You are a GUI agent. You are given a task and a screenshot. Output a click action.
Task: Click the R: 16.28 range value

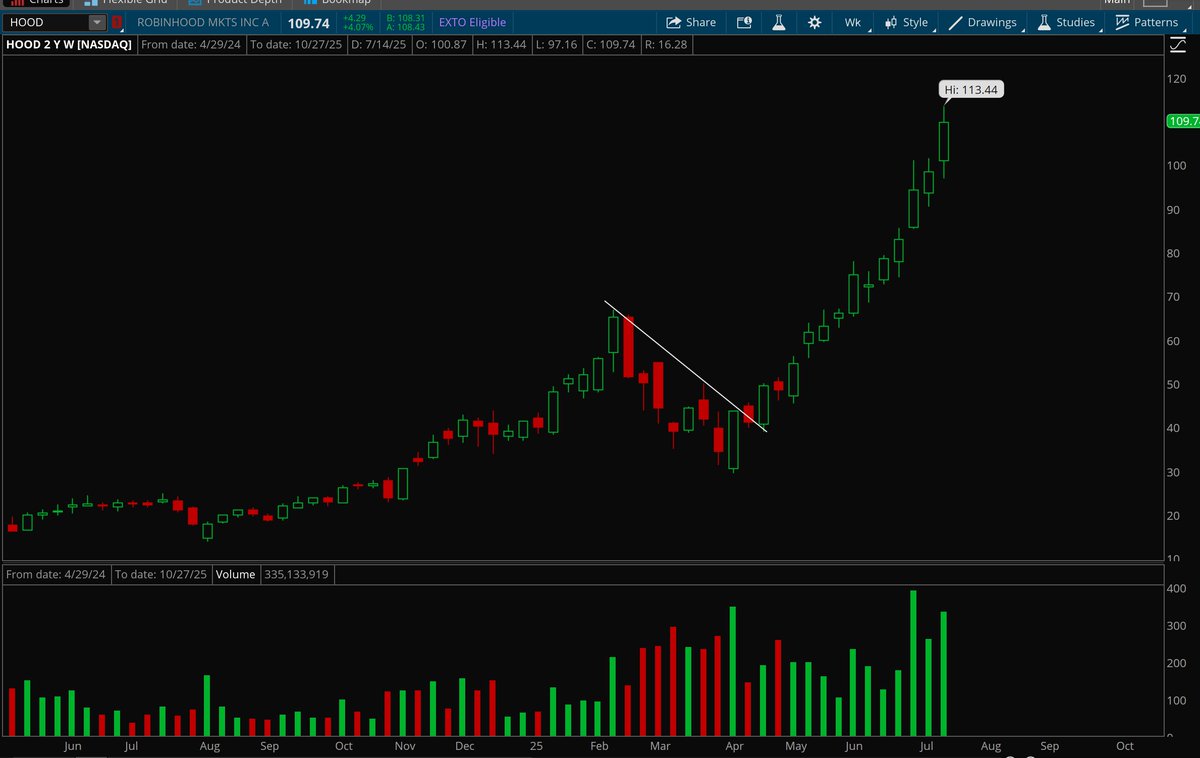[x=667, y=44]
